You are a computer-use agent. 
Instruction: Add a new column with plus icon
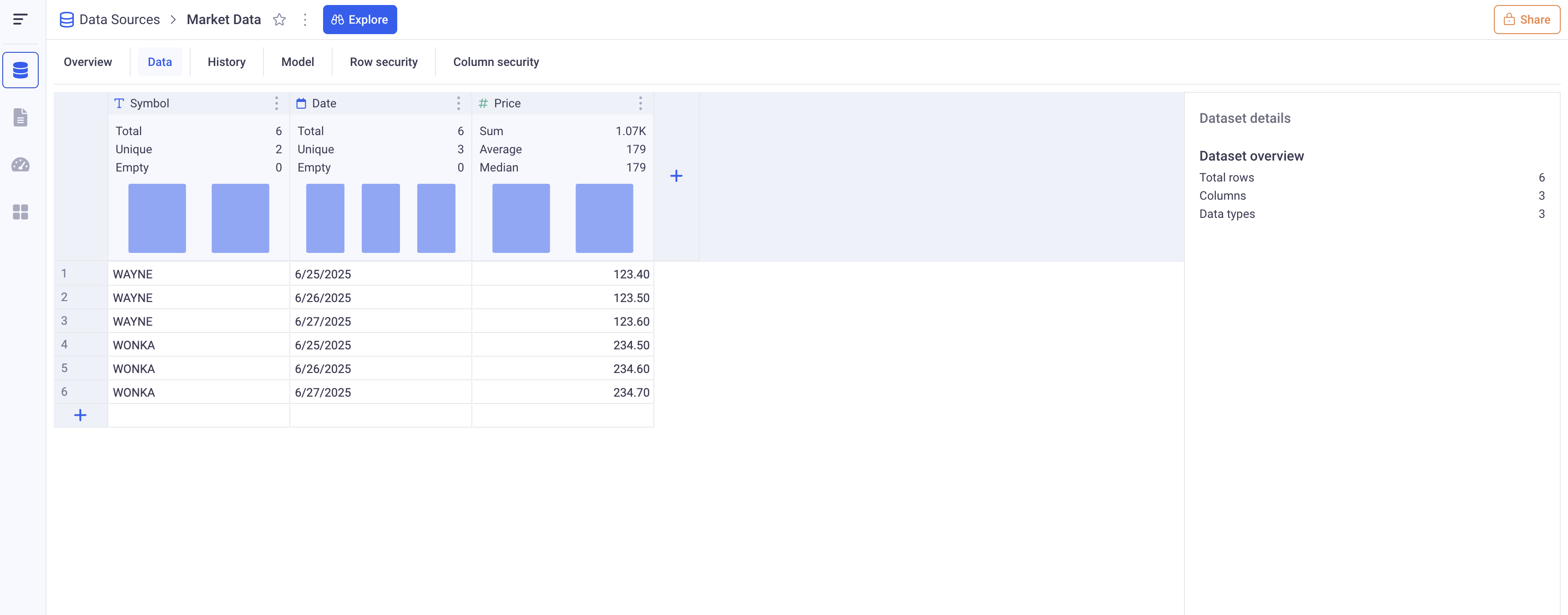click(676, 176)
